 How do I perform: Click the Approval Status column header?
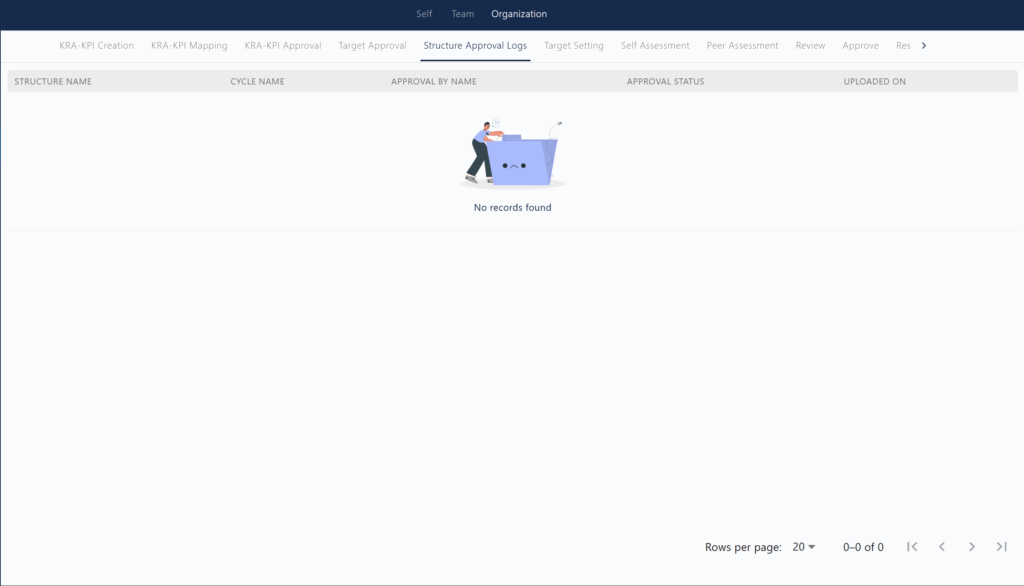(665, 82)
